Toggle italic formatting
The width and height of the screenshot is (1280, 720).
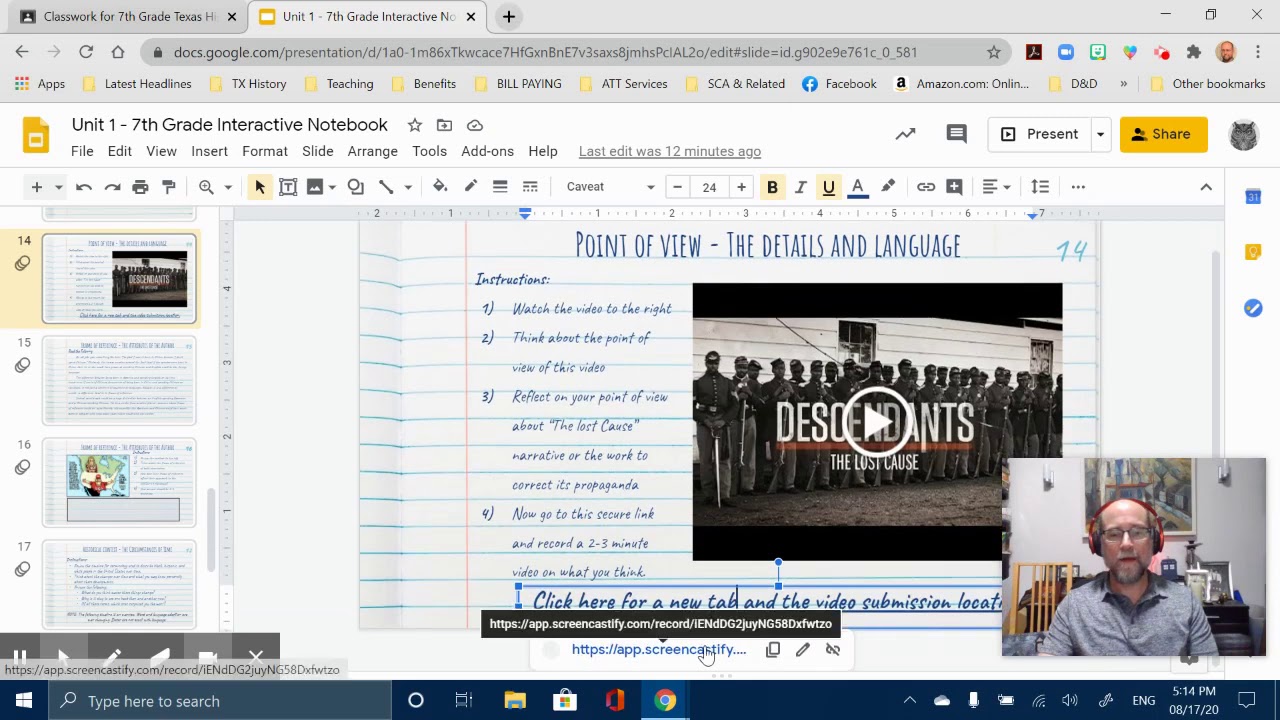[x=800, y=187]
